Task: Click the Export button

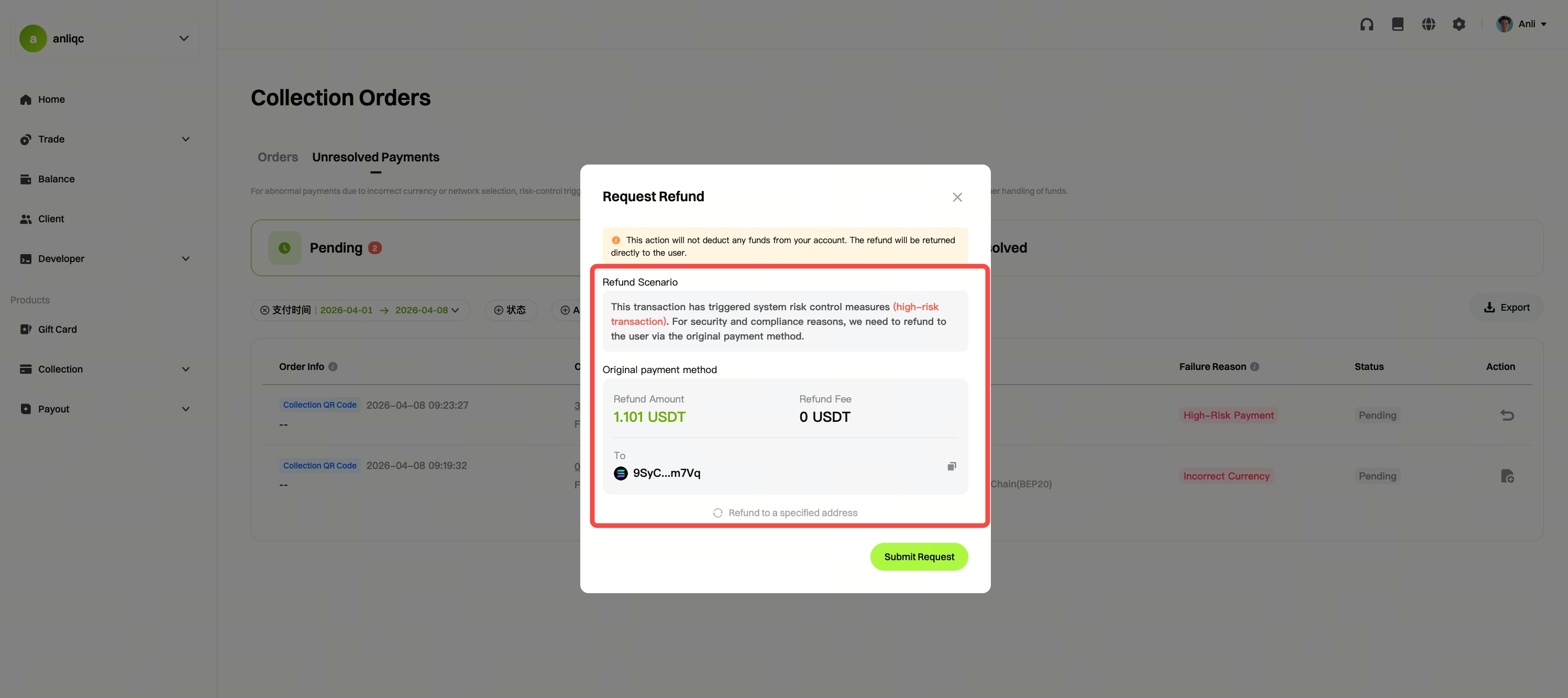Action: click(x=1507, y=308)
